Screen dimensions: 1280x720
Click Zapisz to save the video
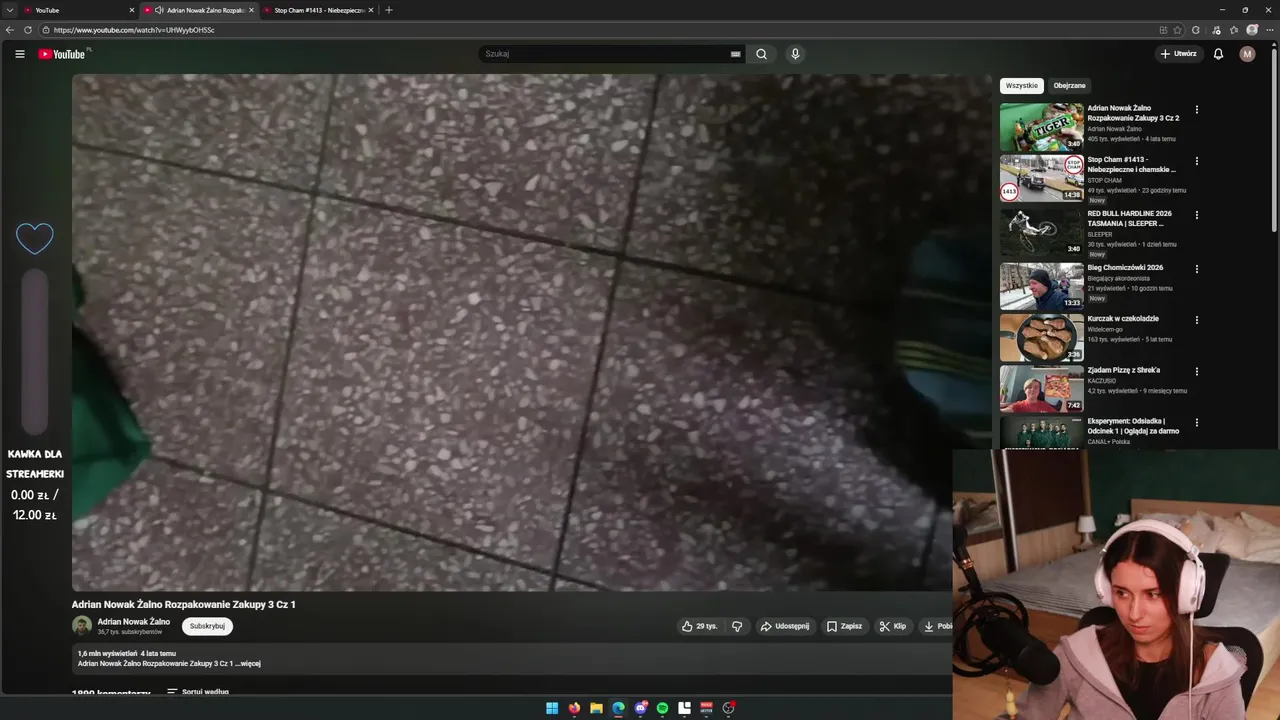coord(844,626)
